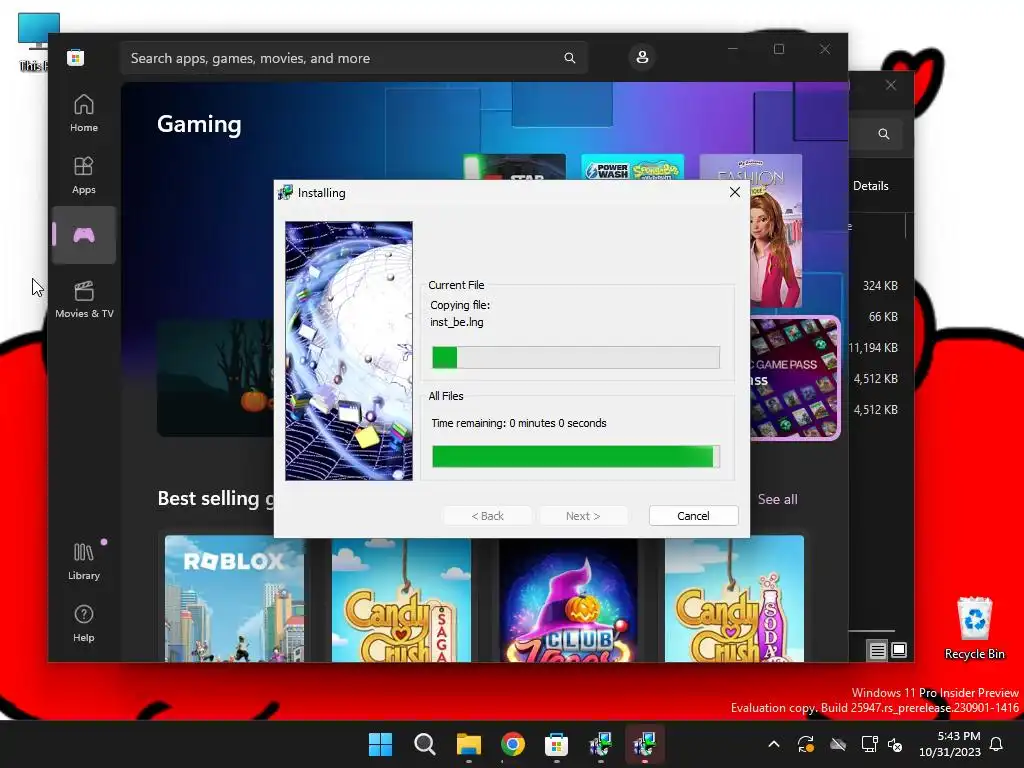Show hidden system tray icons
This screenshot has height=768, width=1024.
point(774,744)
